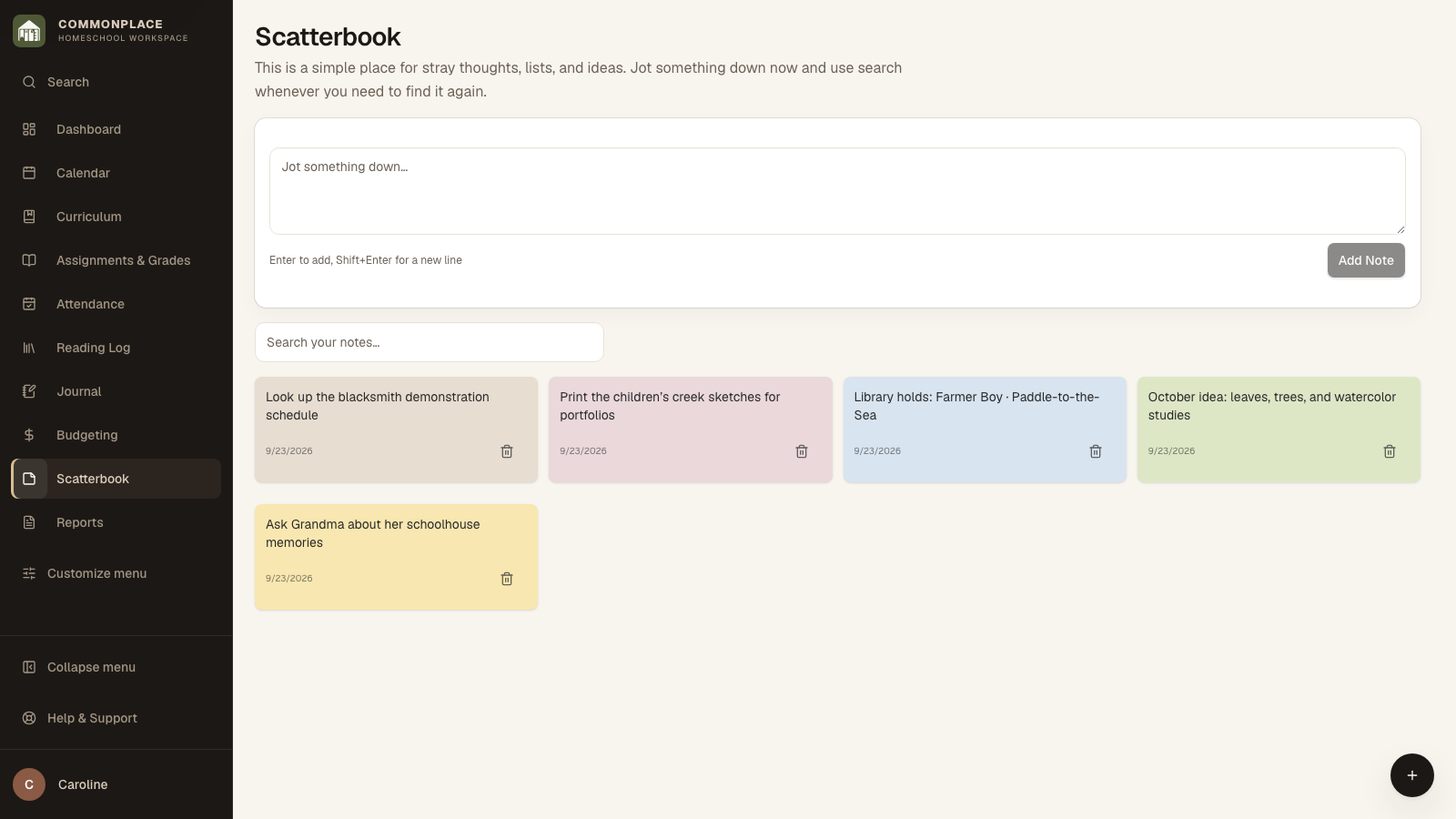Image resolution: width=1456 pixels, height=819 pixels.
Task: Open Caroline's profile avatar
Action: click(x=29, y=784)
